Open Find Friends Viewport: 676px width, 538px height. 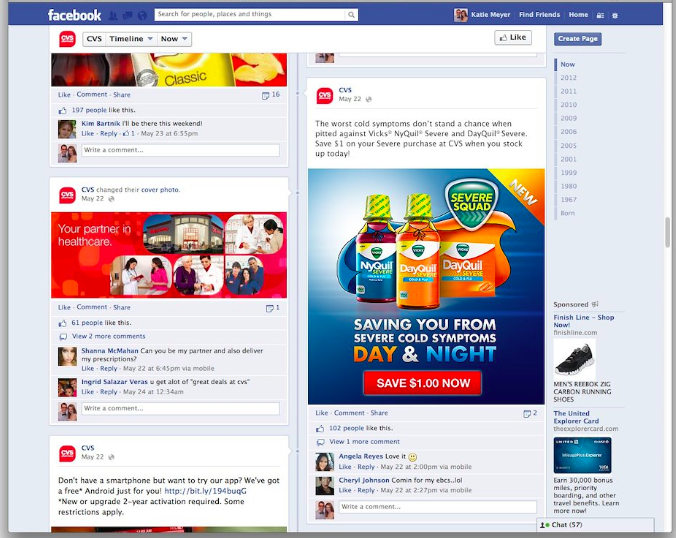coord(539,15)
